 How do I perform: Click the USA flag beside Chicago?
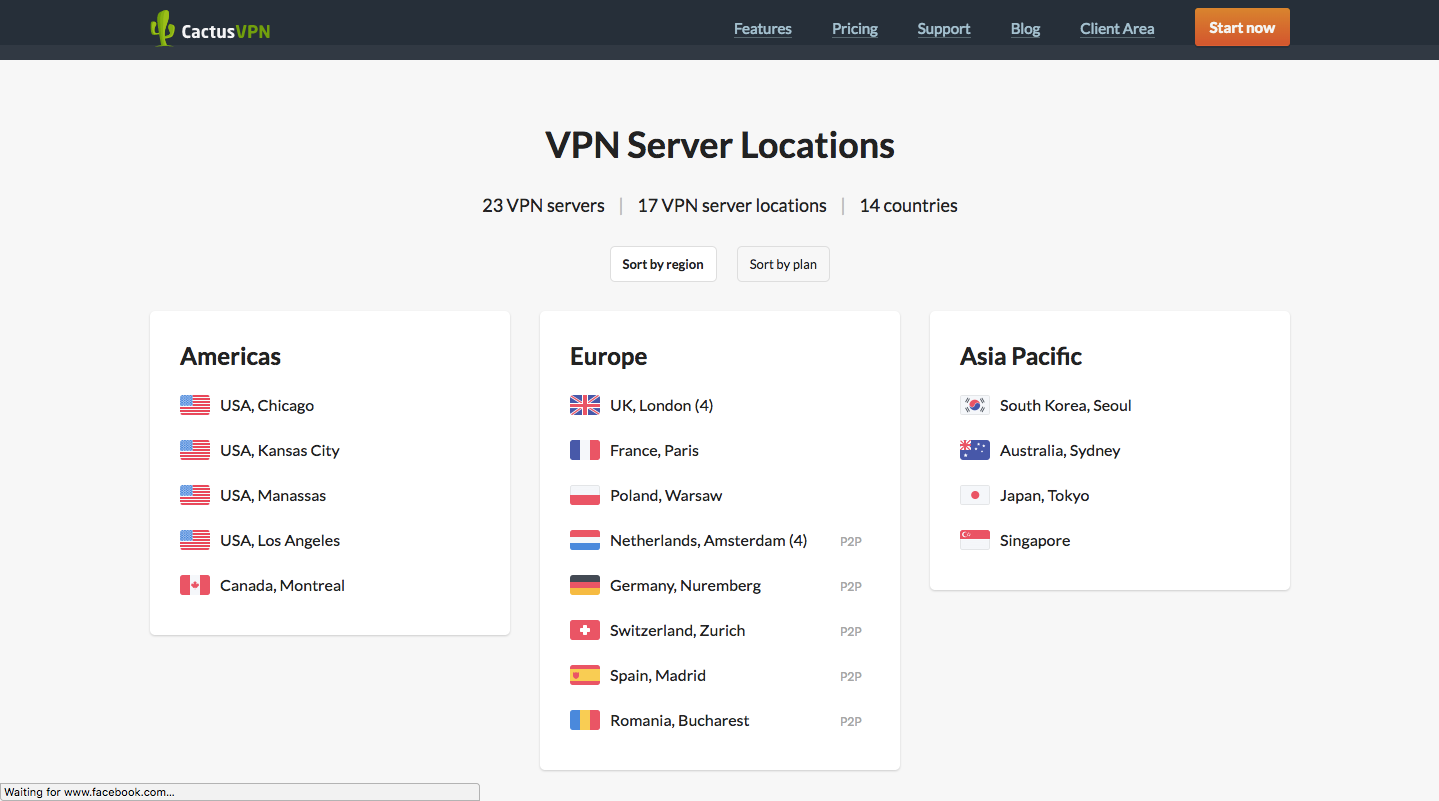coord(195,405)
